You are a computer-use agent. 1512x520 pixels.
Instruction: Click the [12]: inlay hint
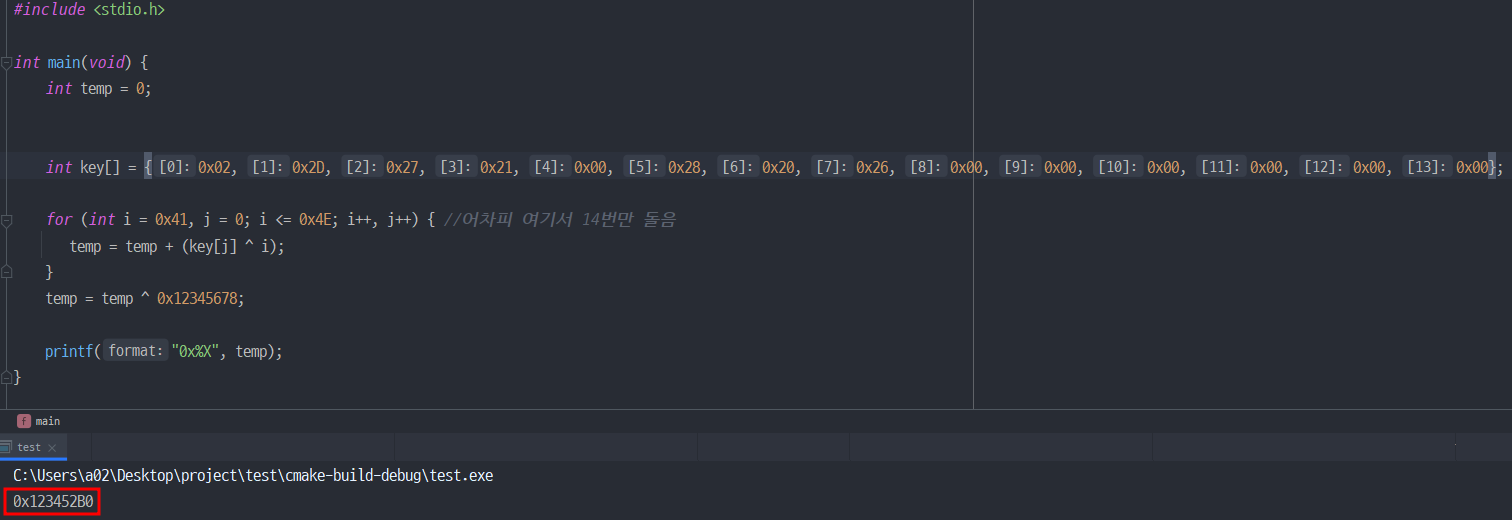point(1324,168)
